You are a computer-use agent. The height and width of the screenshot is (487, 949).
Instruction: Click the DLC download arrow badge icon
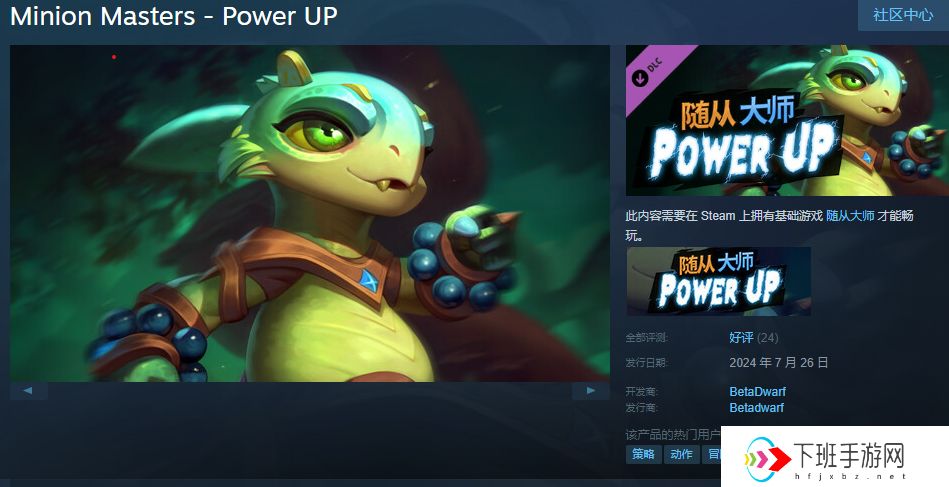(640, 78)
